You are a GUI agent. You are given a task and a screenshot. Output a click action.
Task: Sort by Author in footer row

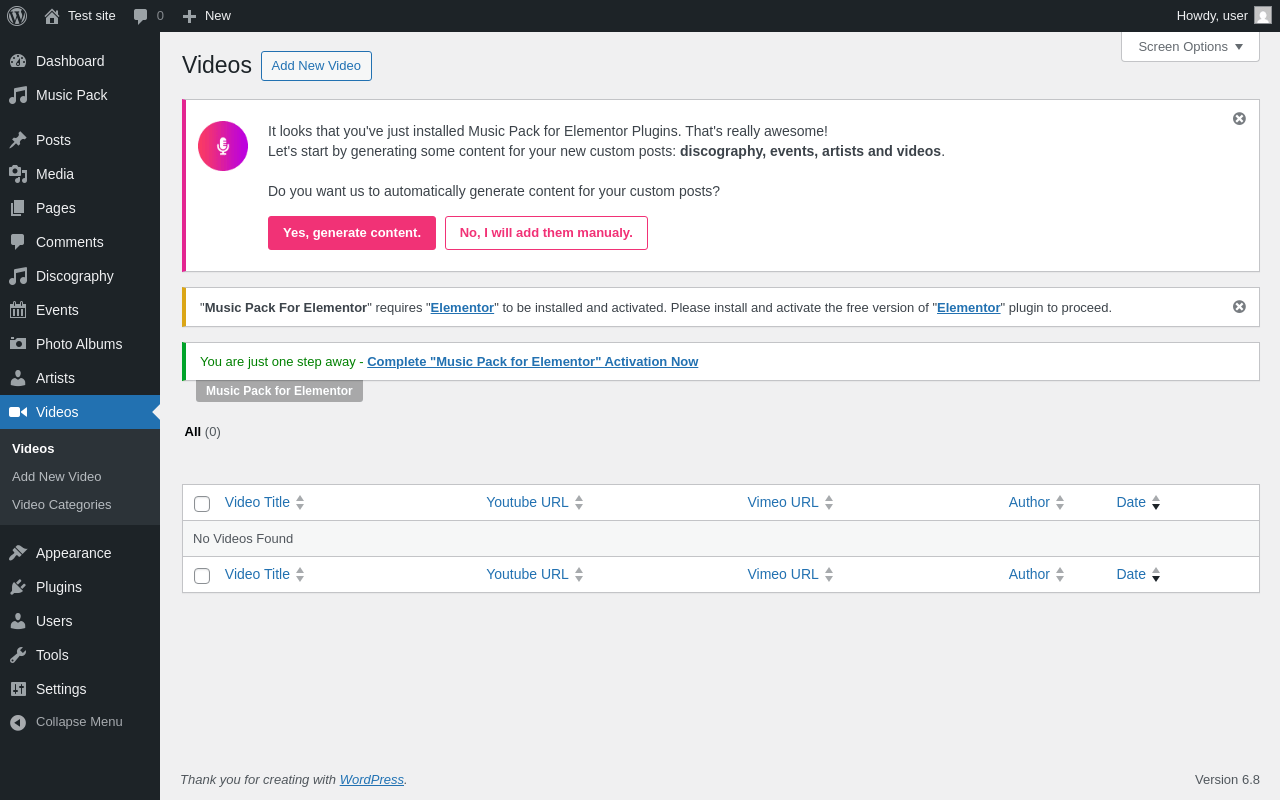coord(1036,574)
